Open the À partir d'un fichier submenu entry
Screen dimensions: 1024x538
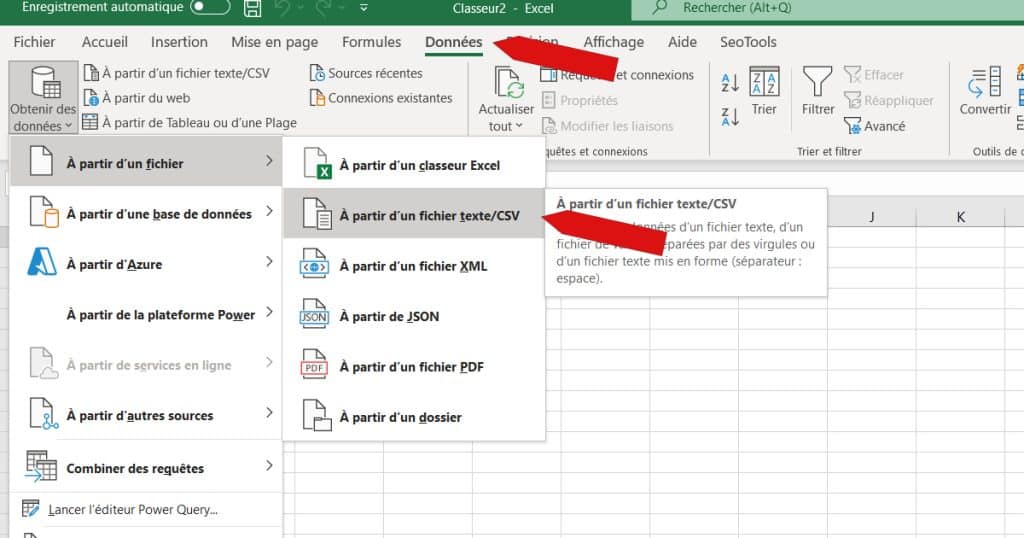click(146, 161)
